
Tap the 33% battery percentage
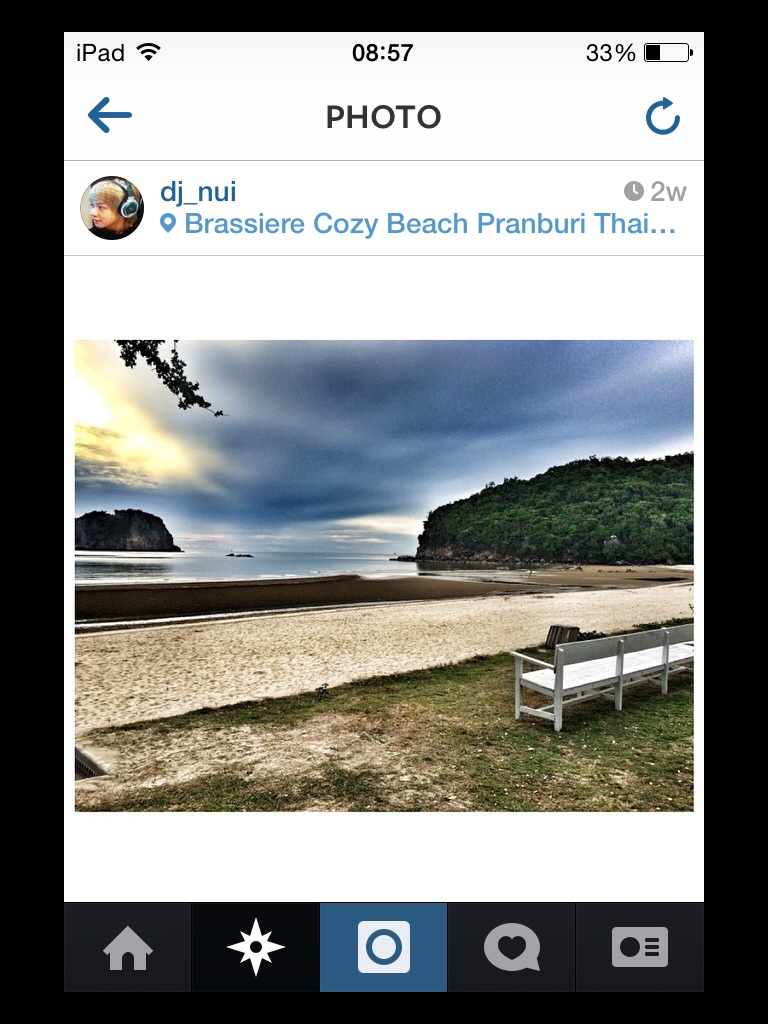coord(611,53)
